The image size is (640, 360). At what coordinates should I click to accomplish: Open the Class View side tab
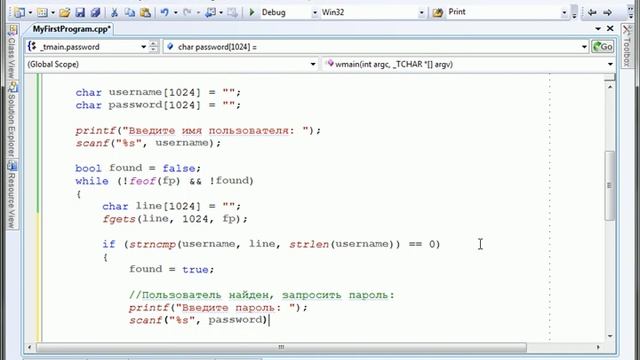12,52
